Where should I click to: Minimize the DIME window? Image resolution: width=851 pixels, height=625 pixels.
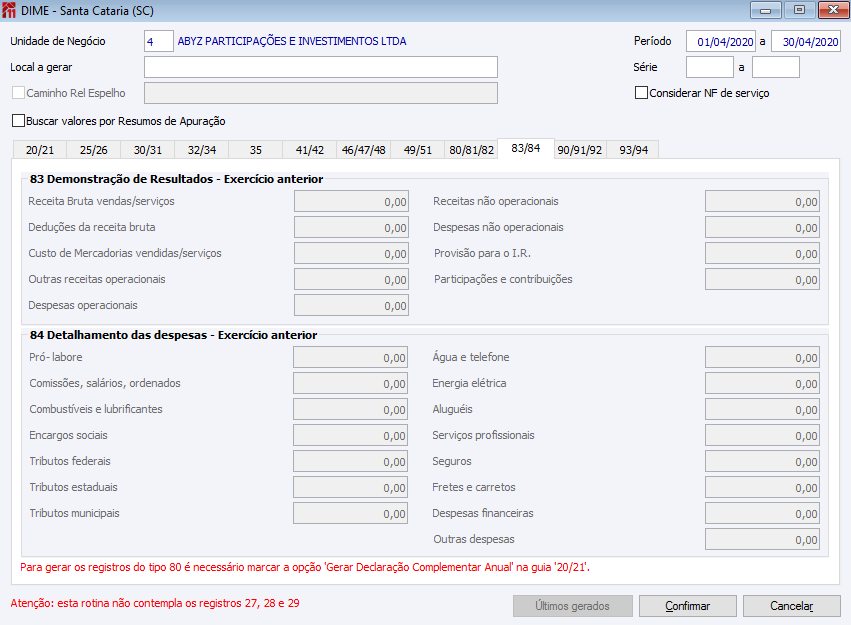[x=765, y=10]
